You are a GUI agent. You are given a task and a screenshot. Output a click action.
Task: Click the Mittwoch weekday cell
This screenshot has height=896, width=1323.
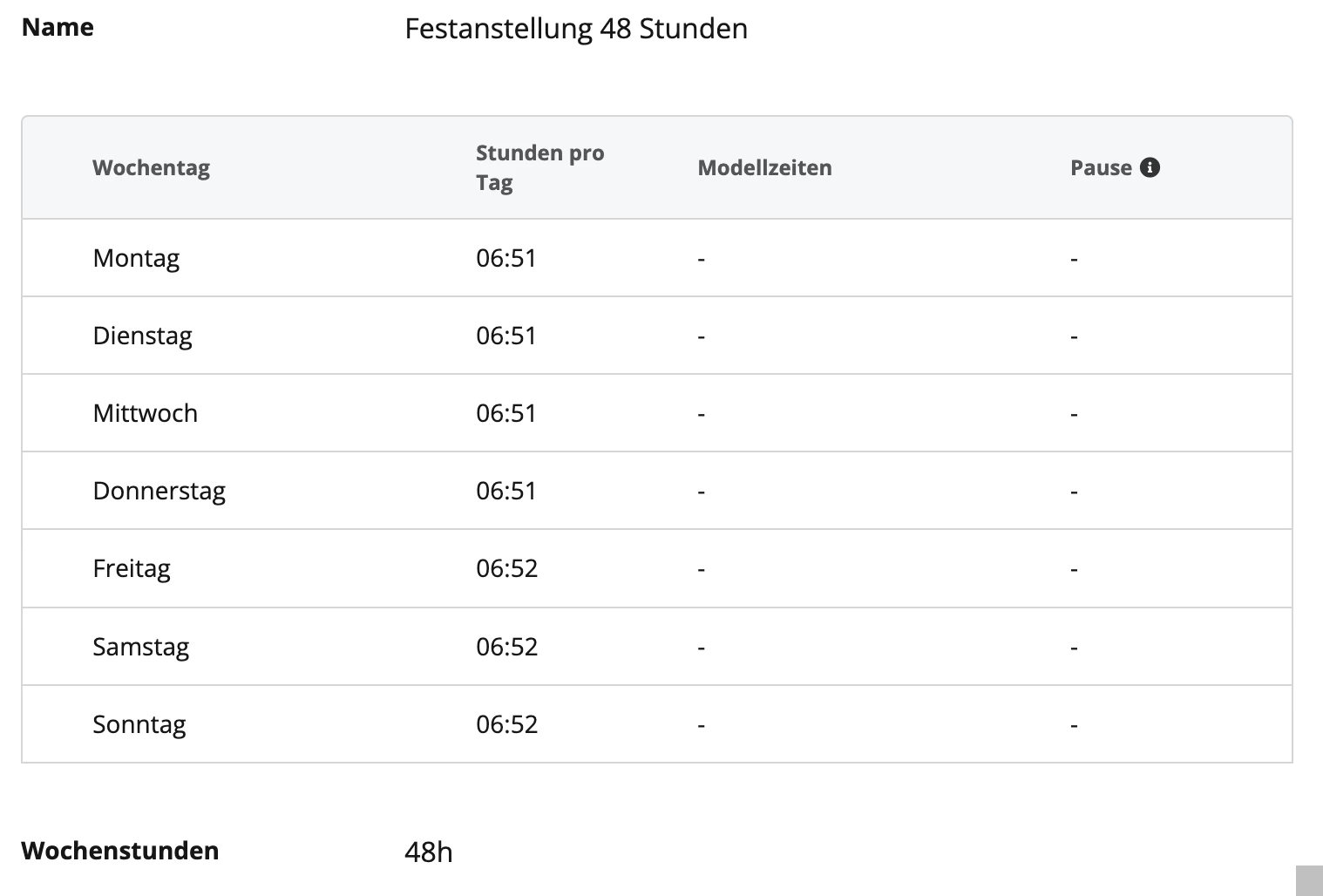(145, 413)
